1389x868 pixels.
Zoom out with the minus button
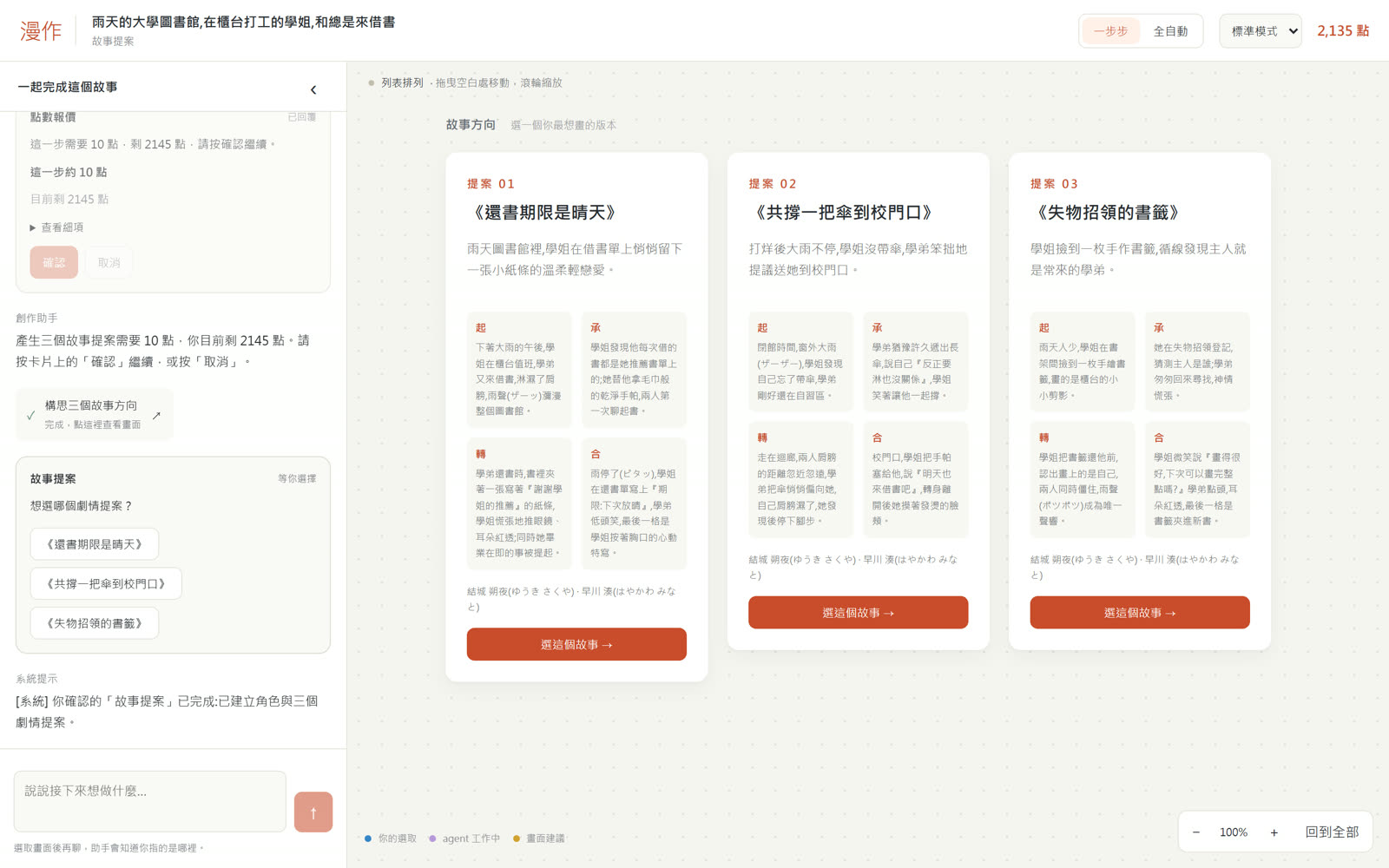pos(1195,832)
